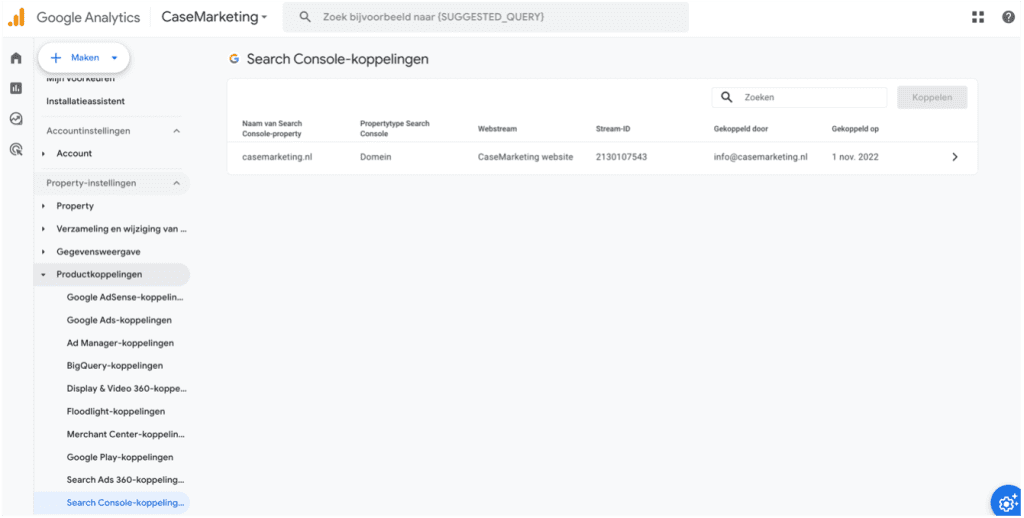Viewport: 1024px width, 518px height.
Task: Collapse the Property-instellingen section
Action: pos(176,184)
